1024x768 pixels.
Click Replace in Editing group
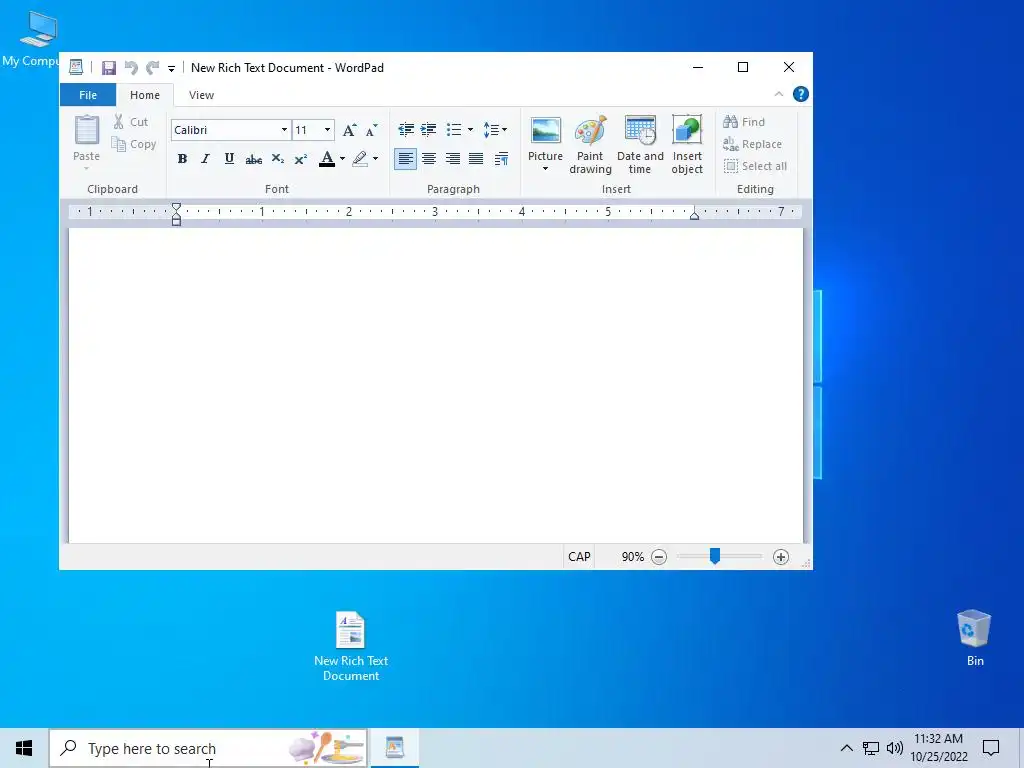[752, 144]
